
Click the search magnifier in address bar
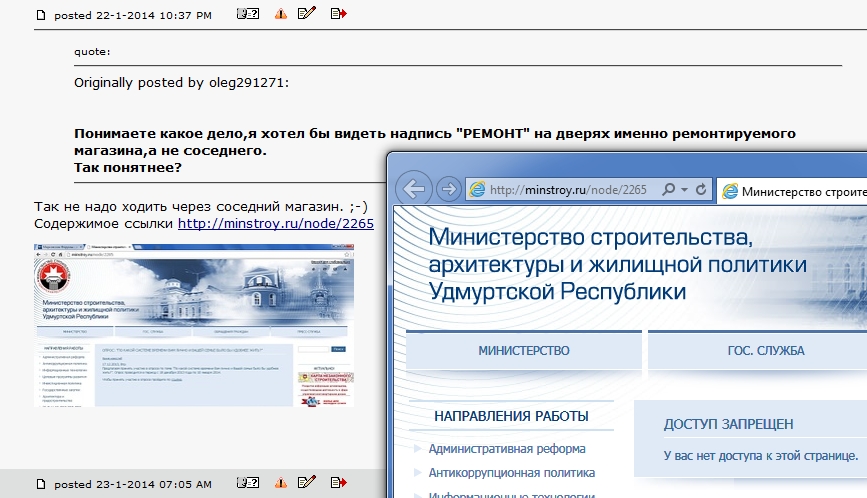pos(668,190)
